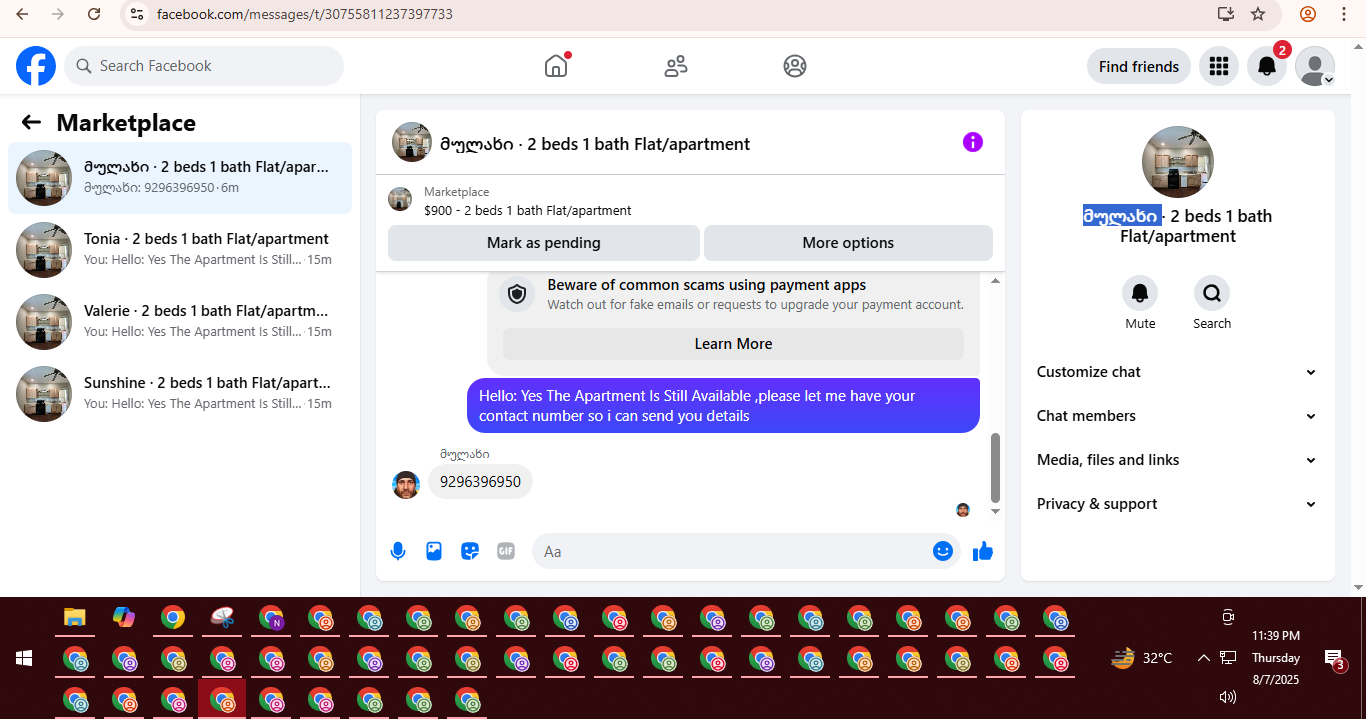The height and width of the screenshot is (719, 1366).
Task: Open the Home feed icon
Action: (556, 66)
